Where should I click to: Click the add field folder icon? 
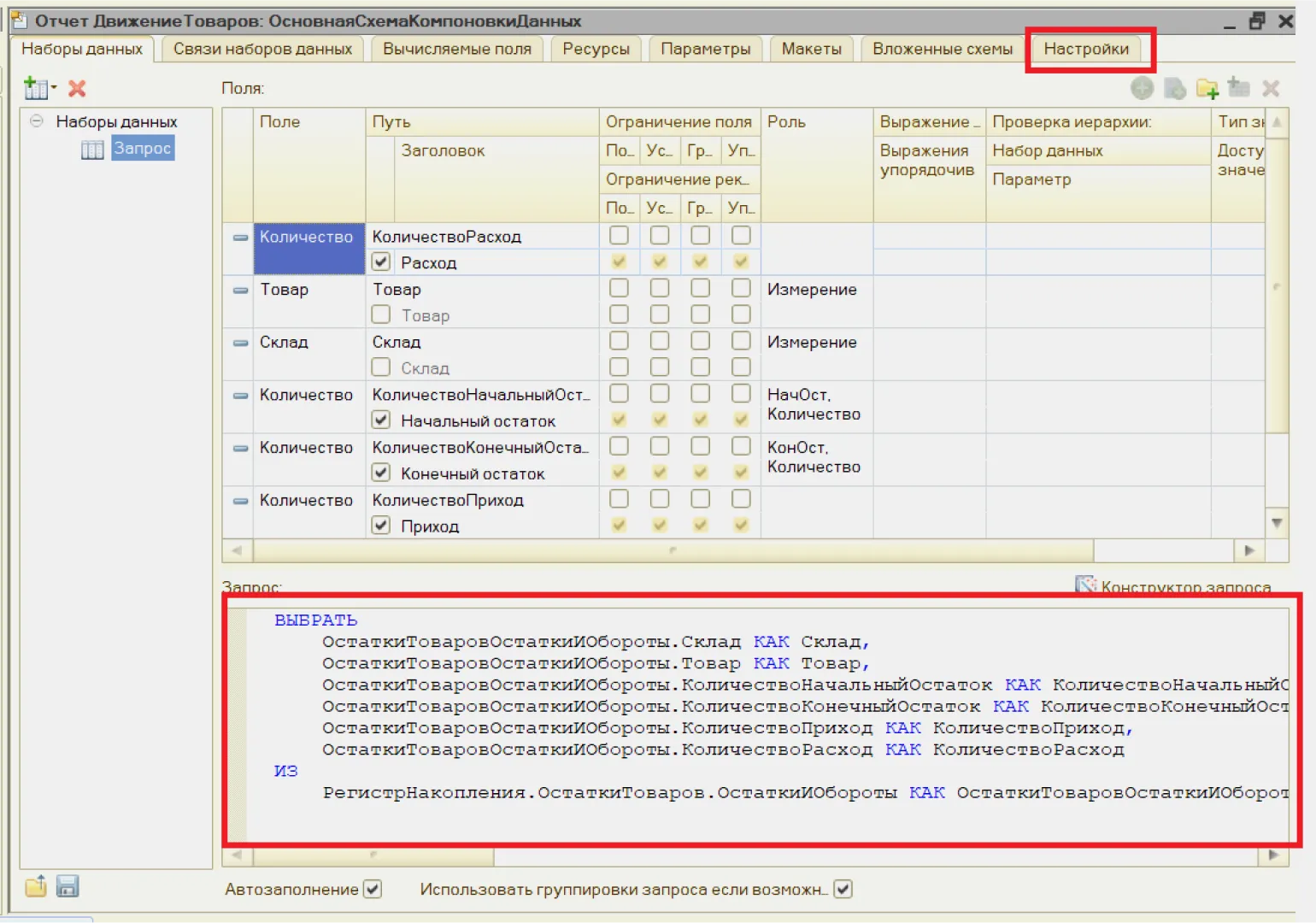point(1207,88)
